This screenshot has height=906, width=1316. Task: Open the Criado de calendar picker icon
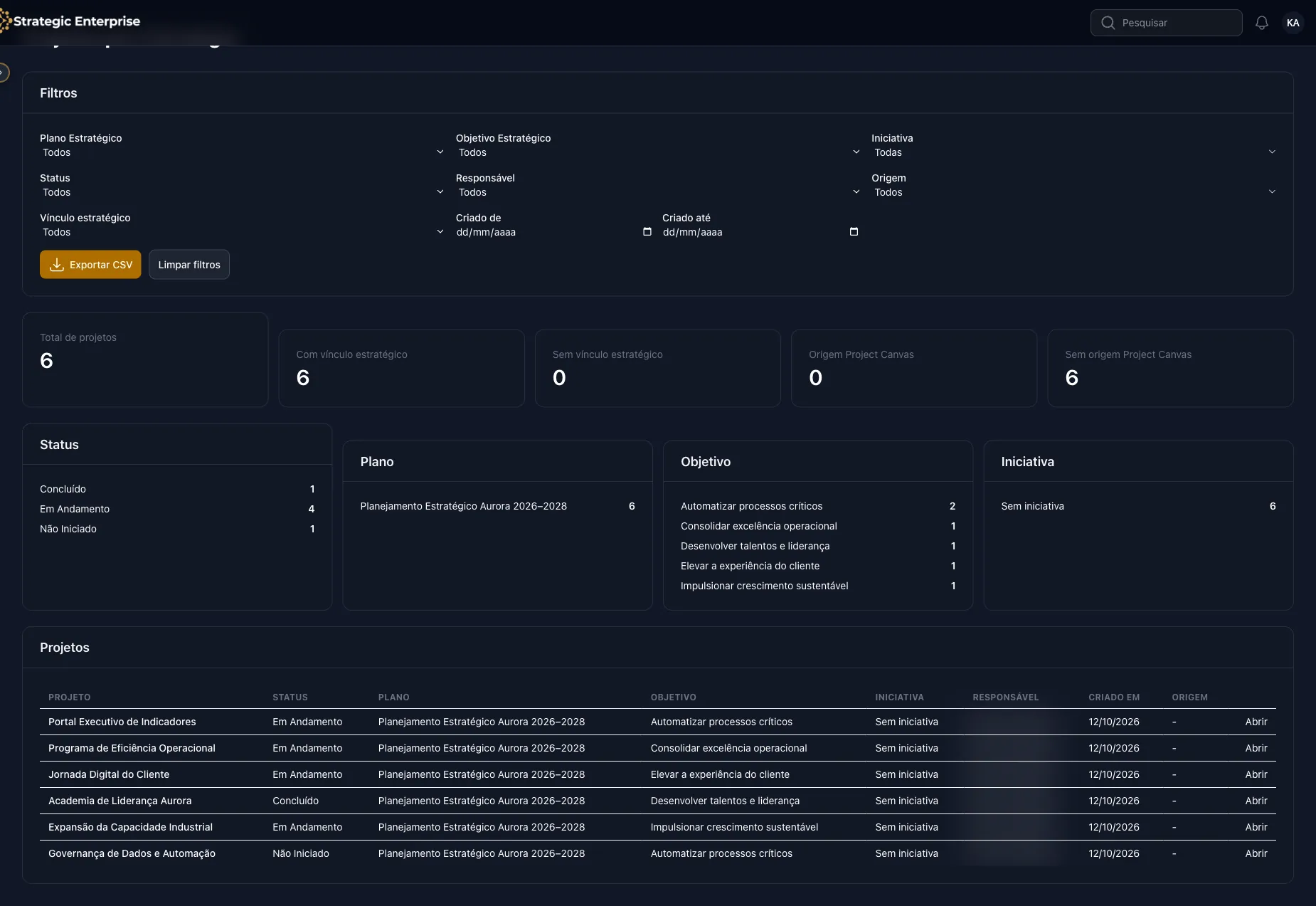click(647, 232)
